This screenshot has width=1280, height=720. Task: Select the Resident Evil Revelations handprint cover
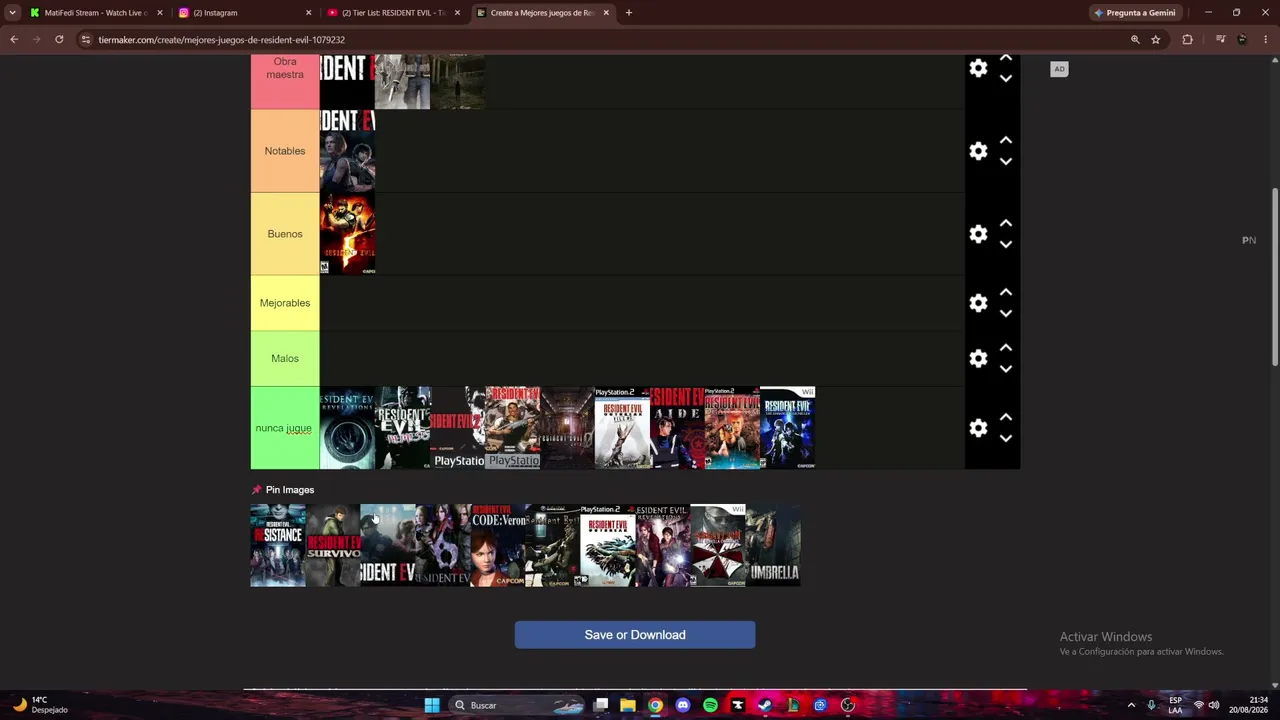coord(347,428)
